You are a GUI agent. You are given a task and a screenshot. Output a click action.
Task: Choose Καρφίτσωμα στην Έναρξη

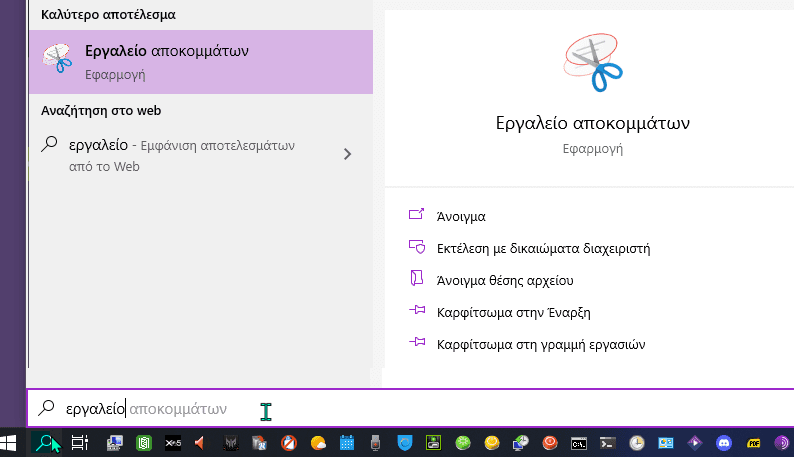pos(513,312)
